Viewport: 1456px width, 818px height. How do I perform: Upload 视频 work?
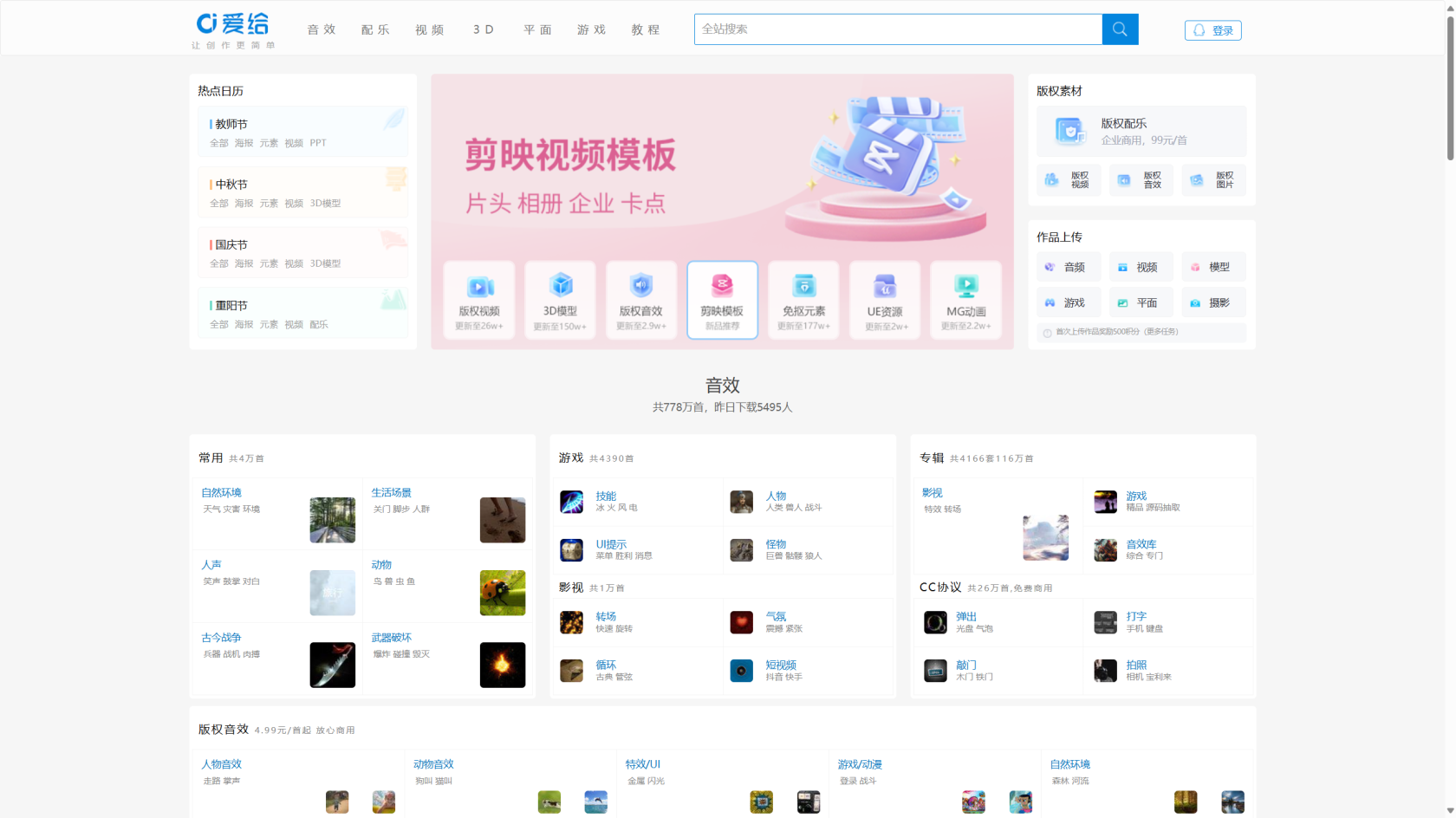1141,267
